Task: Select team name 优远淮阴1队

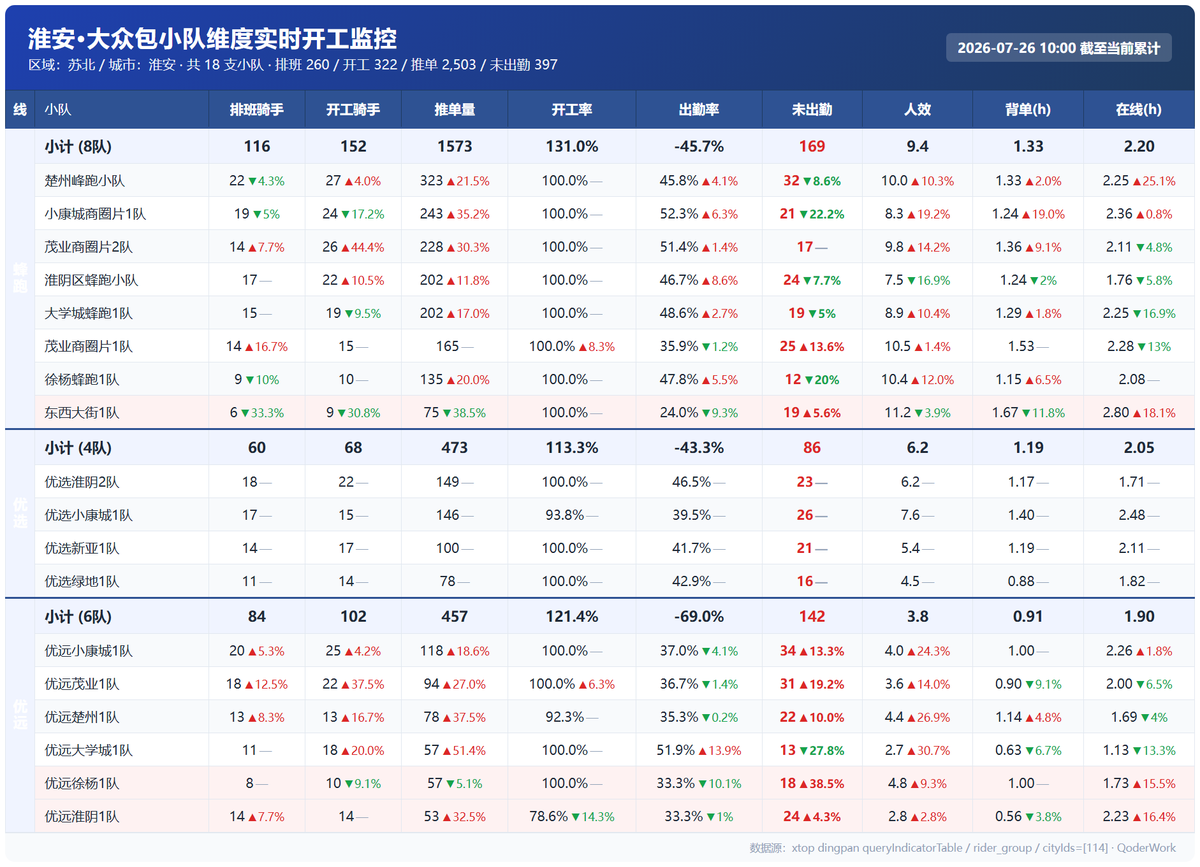Action: pos(82,816)
